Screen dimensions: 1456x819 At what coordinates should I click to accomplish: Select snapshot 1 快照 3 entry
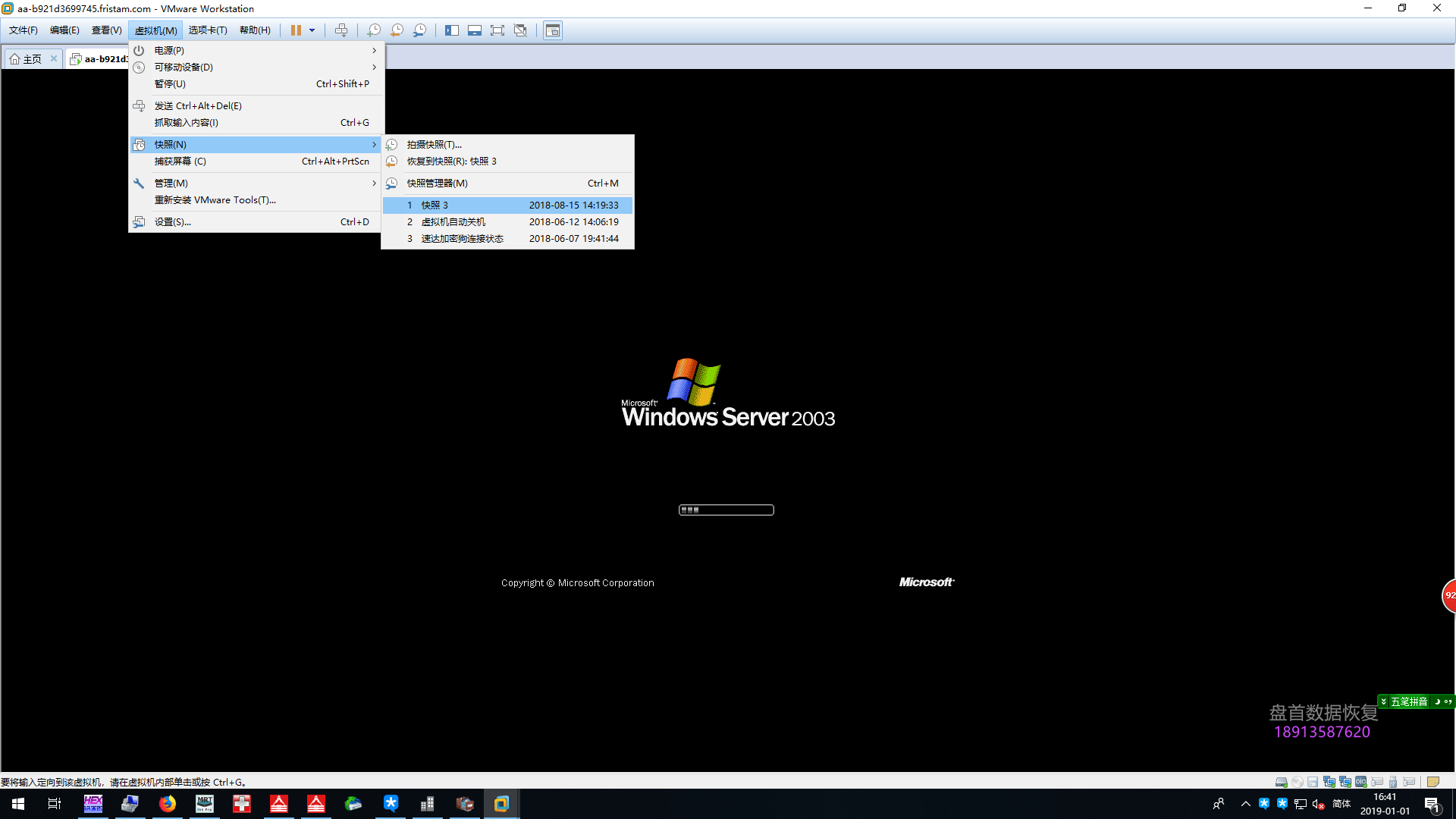click(x=507, y=205)
